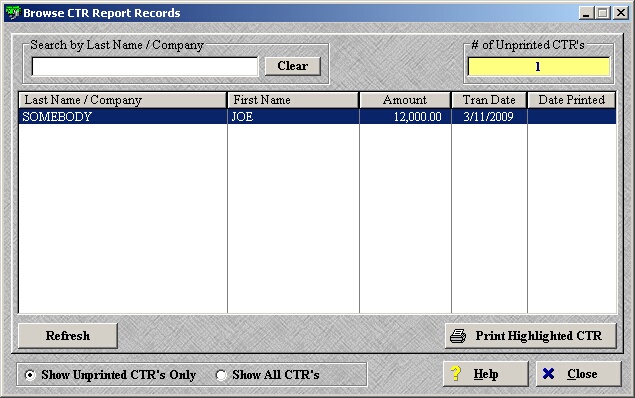Click the Clear button

(293, 66)
